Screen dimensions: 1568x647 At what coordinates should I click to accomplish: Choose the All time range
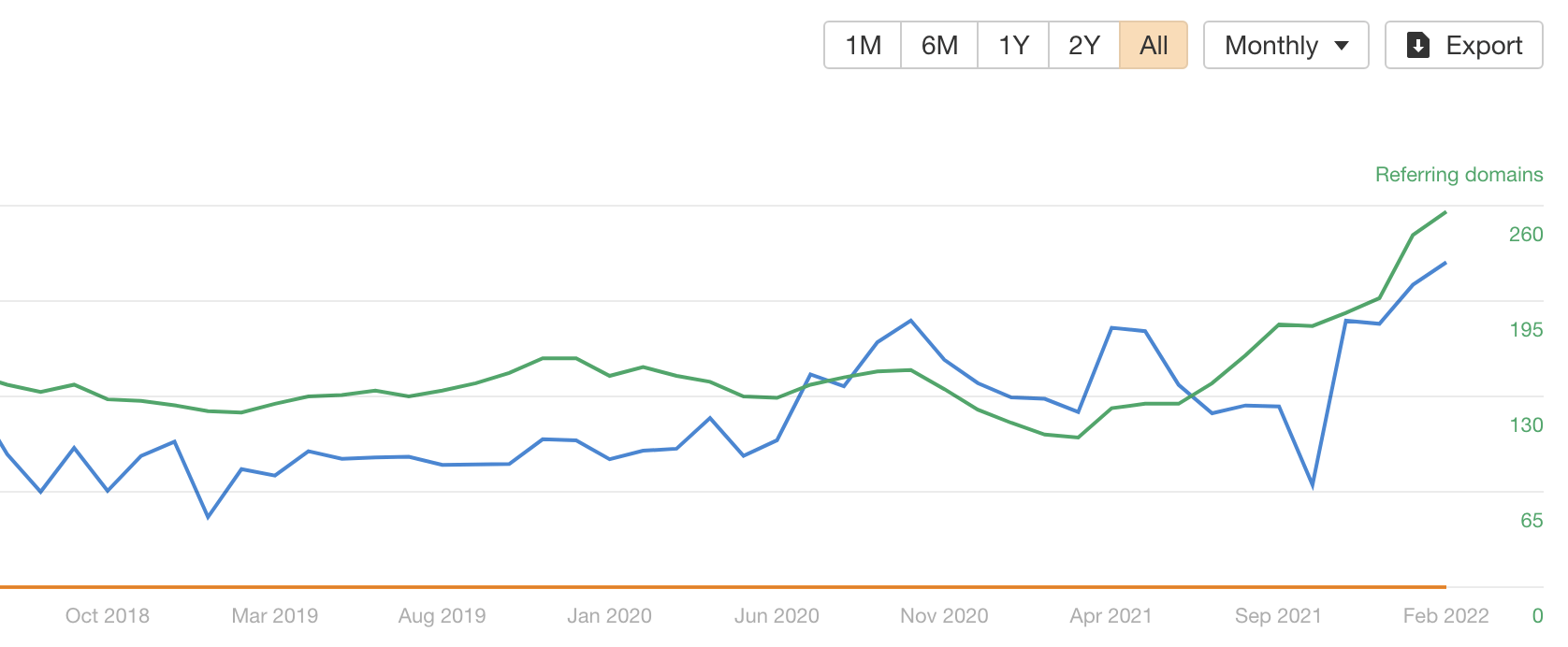(x=1154, y=45)
